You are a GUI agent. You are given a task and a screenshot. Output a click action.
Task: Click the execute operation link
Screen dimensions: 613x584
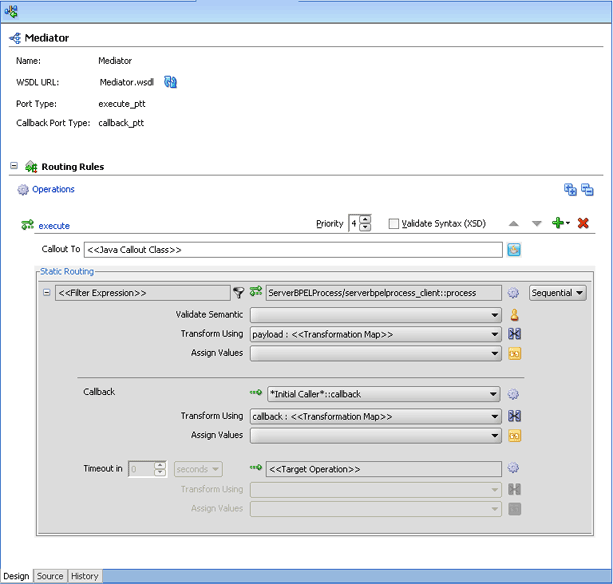54,226
